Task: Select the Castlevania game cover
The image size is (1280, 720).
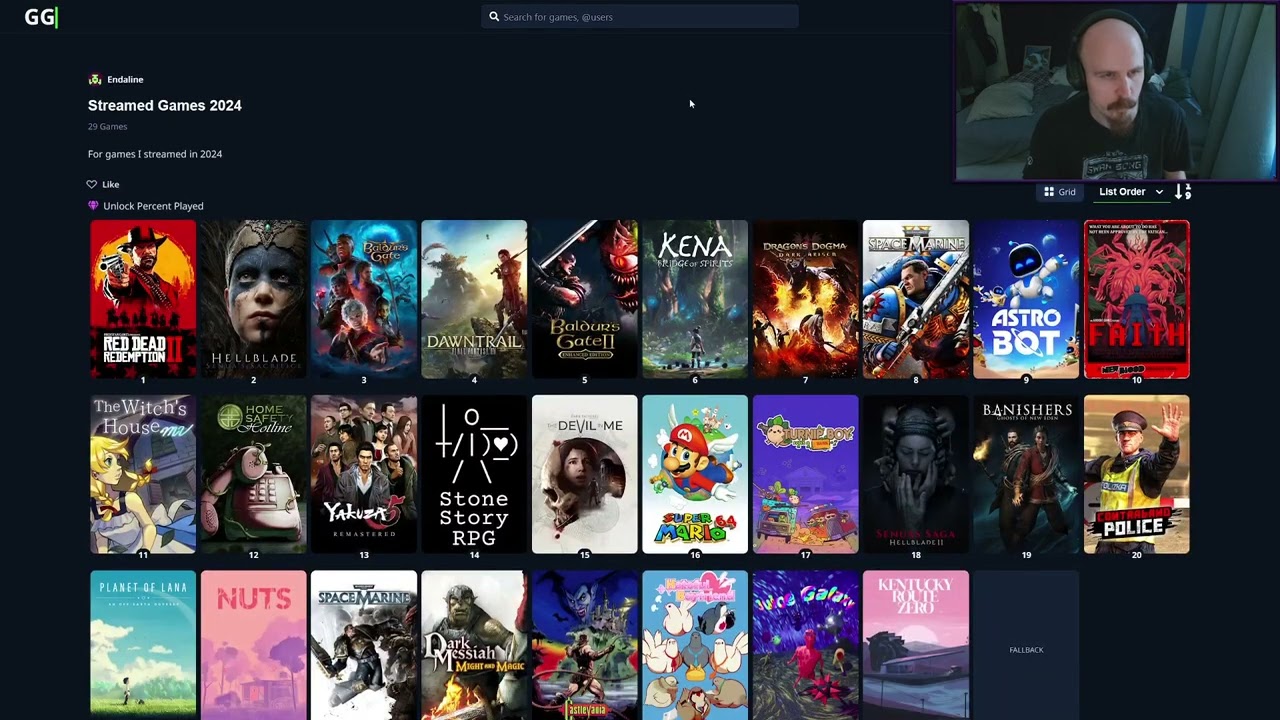Action: click(x=585, y=645)
